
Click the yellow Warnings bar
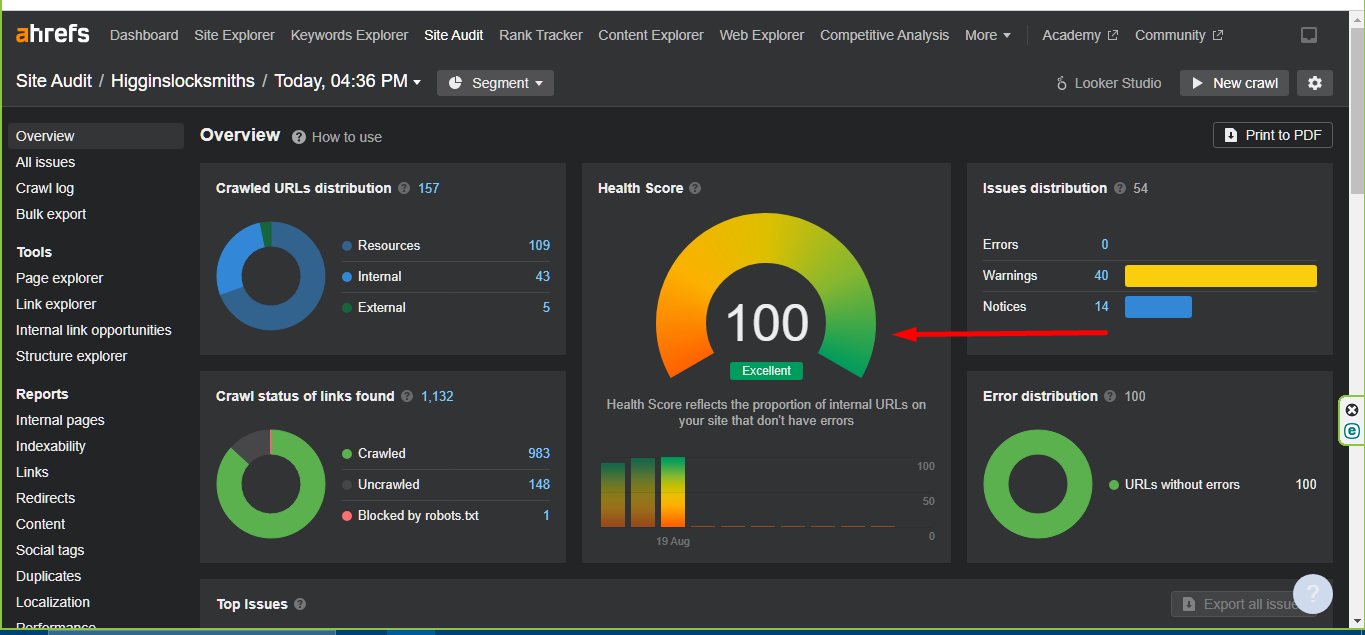[1220, 276]
